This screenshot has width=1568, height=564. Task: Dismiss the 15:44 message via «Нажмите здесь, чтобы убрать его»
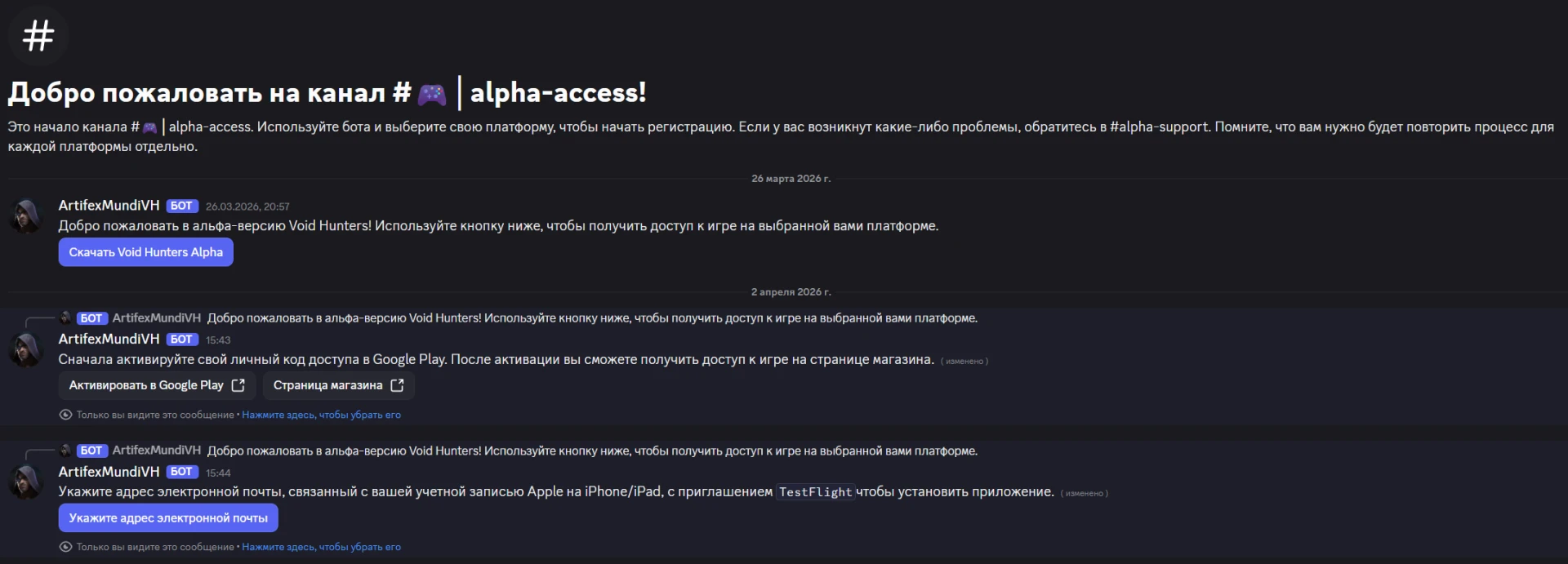coord(321,547)
